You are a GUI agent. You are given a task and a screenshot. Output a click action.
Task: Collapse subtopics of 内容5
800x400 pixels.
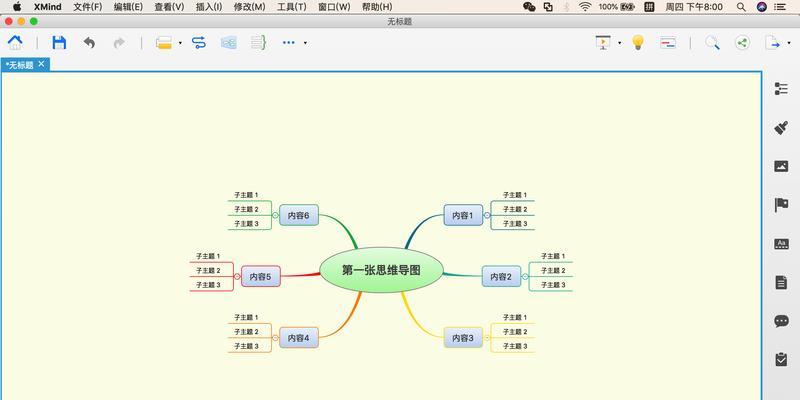pyautogui.click(x=237, y=277)
